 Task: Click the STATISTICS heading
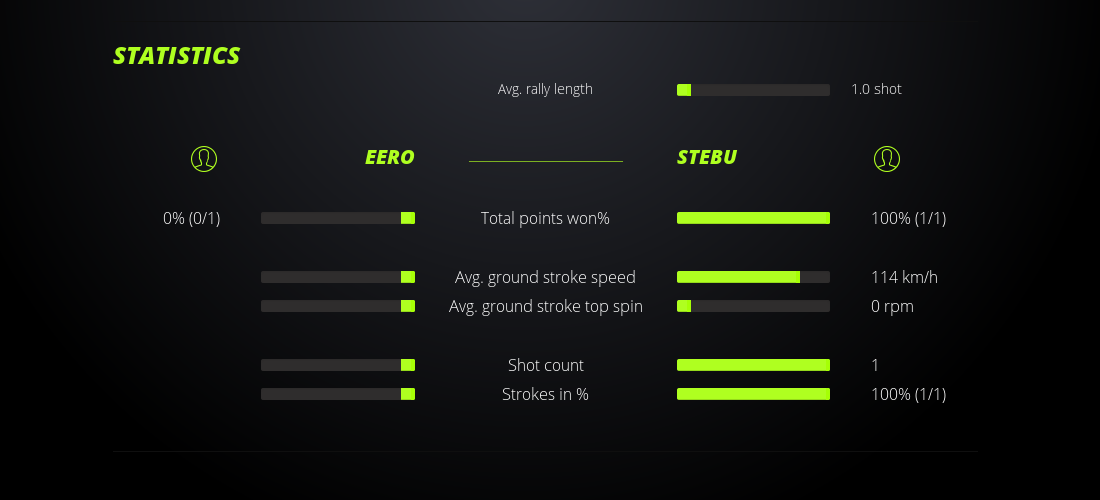point(177,56)
